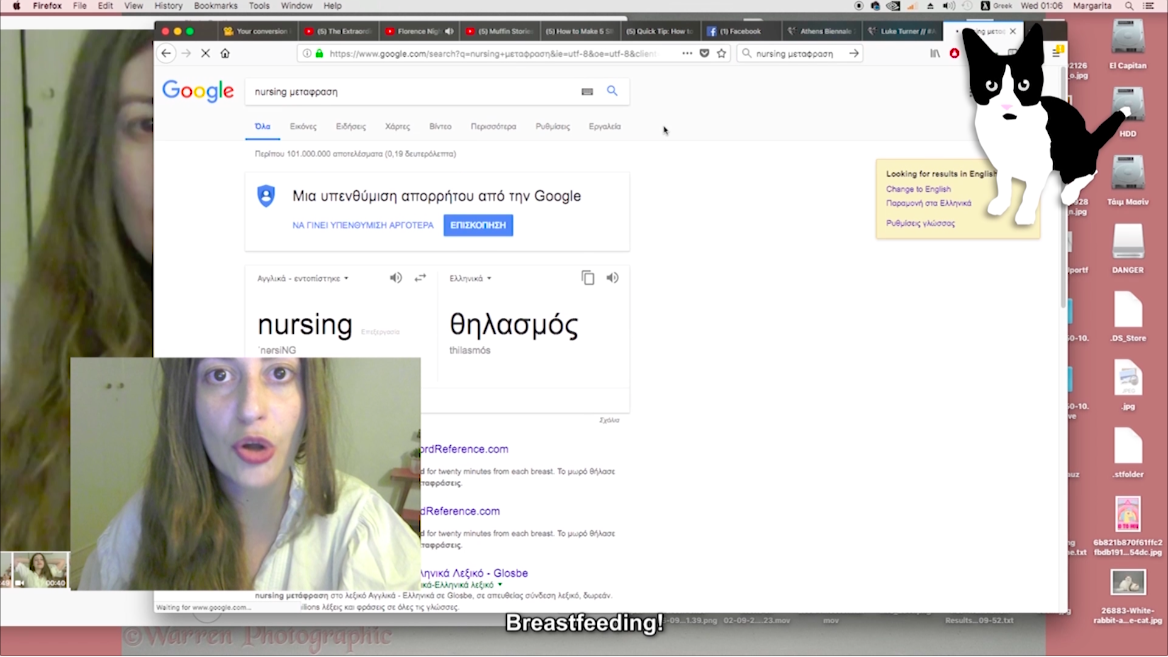Open Firefox hamburger menu
Viewport: 1168px width, 657px height.
tap(1056, 53)
